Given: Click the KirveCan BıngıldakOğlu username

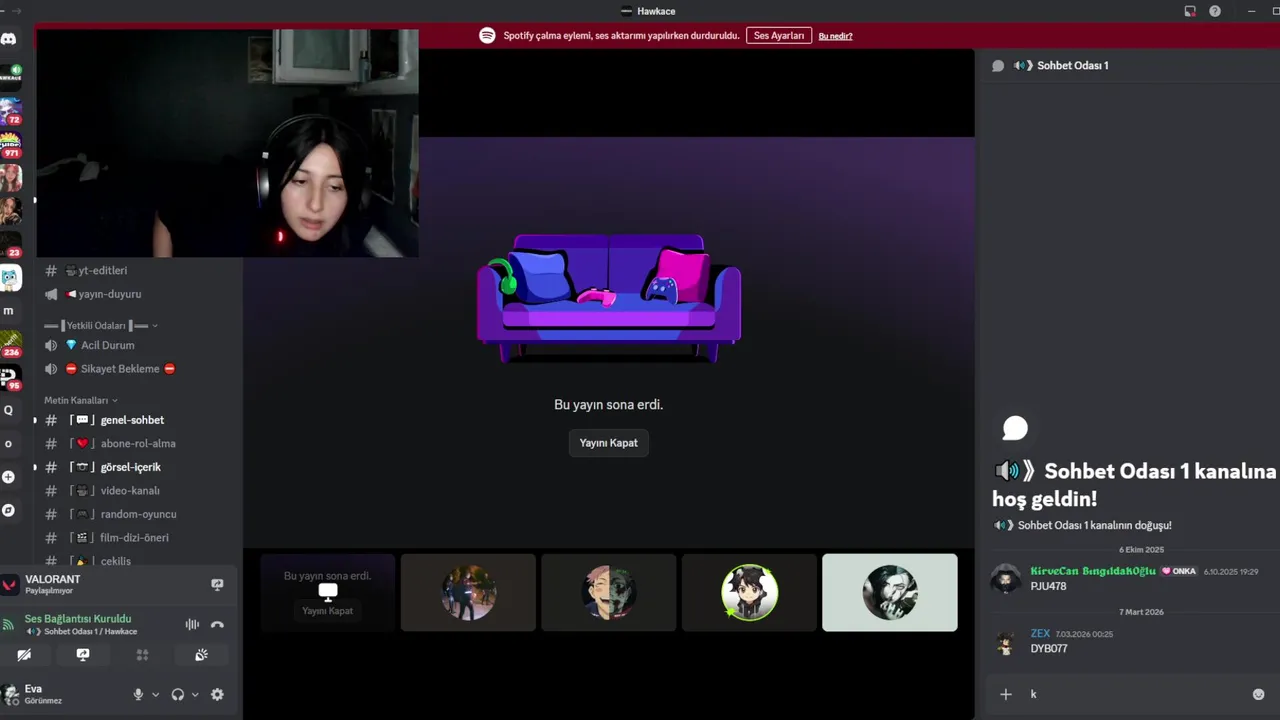Looking at the screenshot, I should click(x=1093, y=571).
